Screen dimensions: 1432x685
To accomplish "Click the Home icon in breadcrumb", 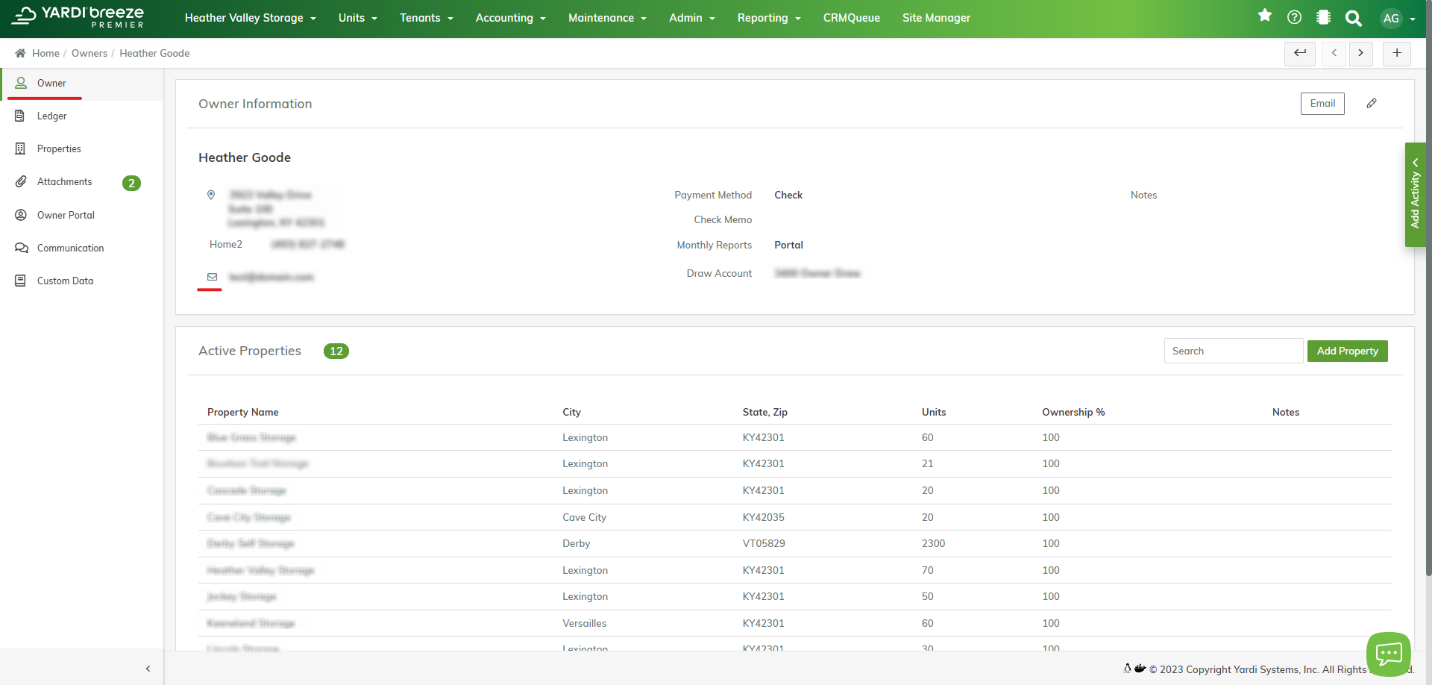I will click(x=20, y=53).
